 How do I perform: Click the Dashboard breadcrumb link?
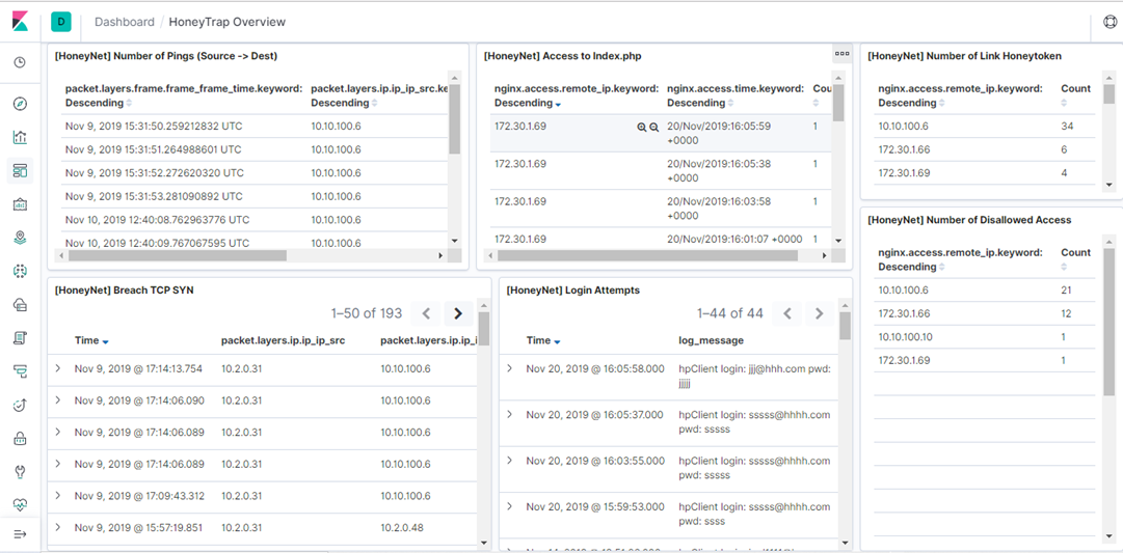pyautogui.click(x=124, y=22)
